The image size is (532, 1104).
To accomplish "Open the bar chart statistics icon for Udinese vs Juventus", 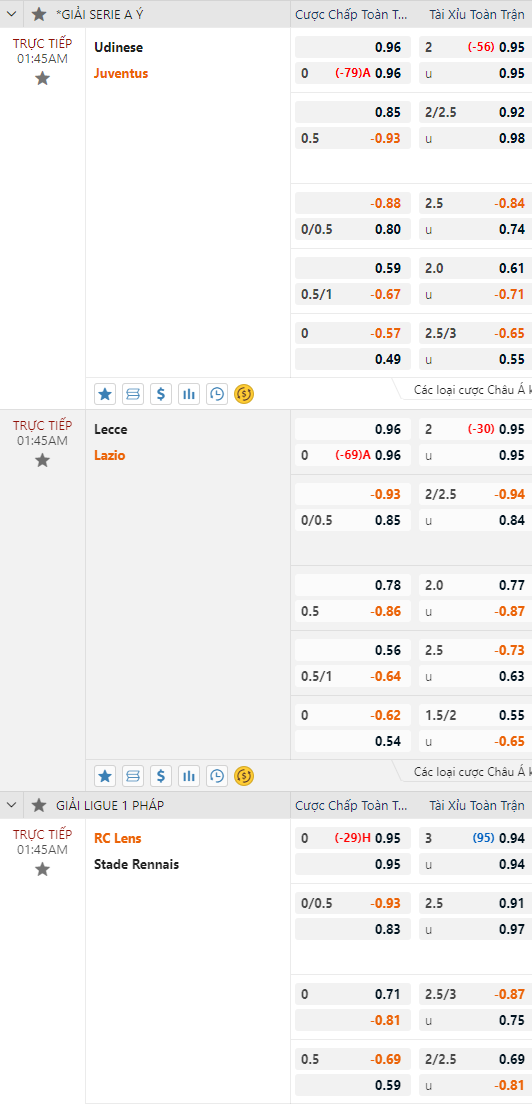I will point(189,394).
